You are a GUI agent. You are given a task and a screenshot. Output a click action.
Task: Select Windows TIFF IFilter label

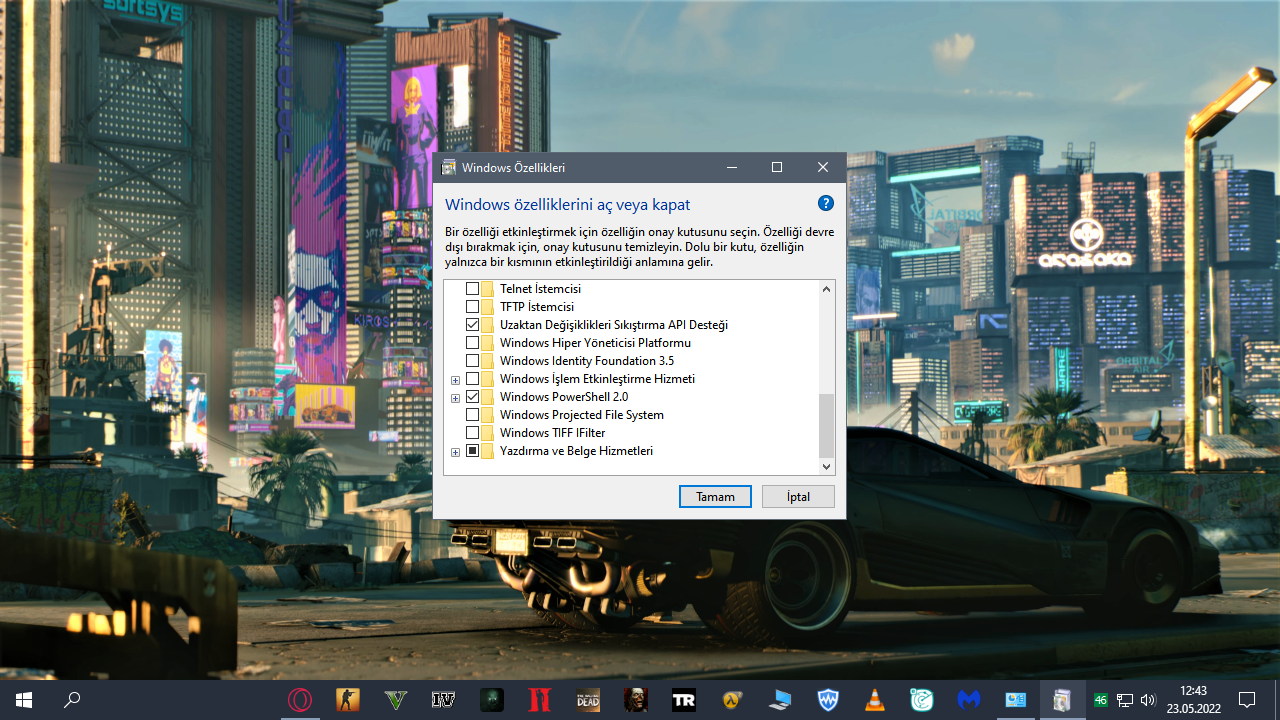pyautogui.click(x=553, y=433)
